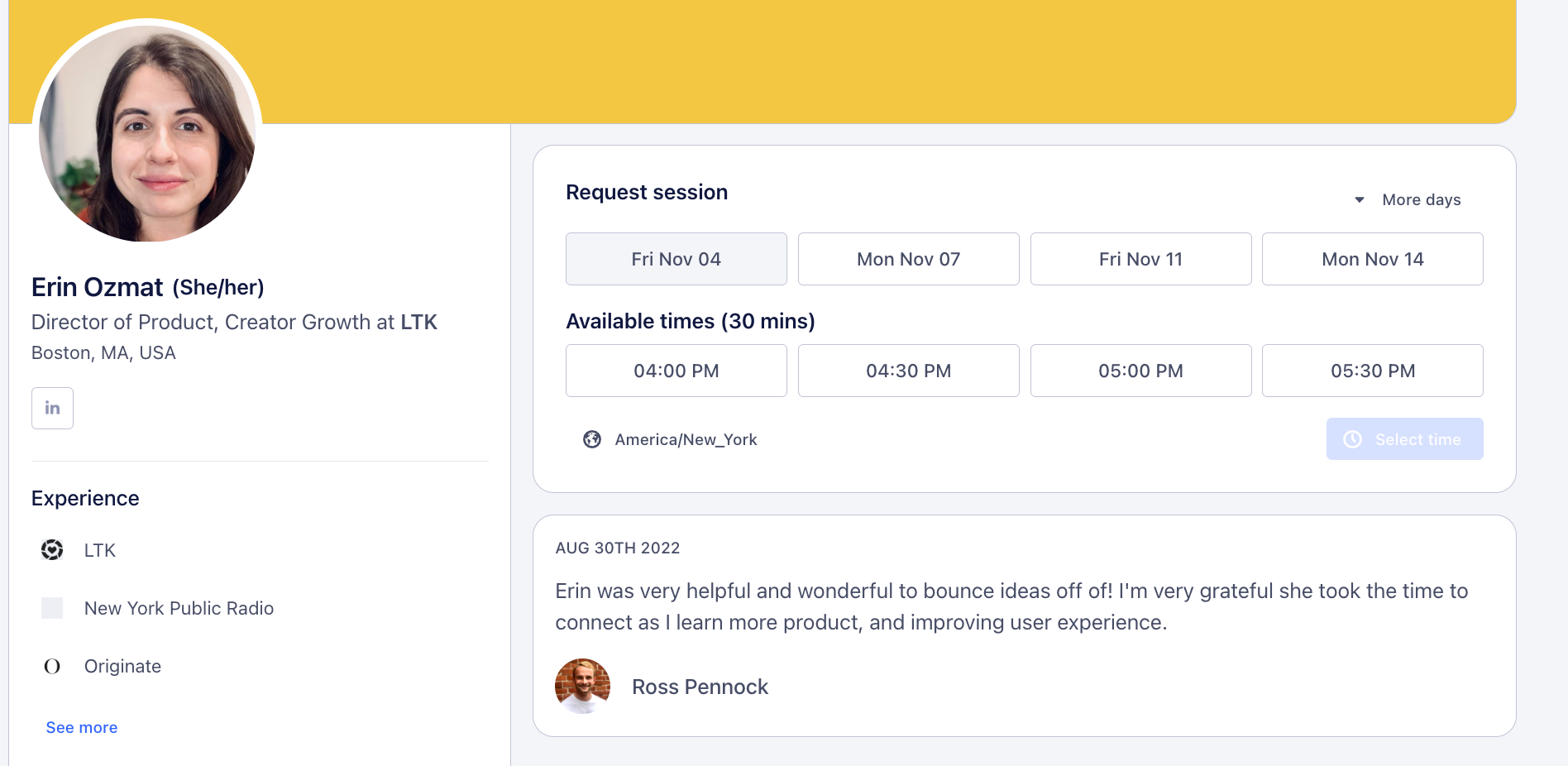This screenshot has height=766, width=1568.
Task: Open Erin's LinkedIn profile icon
Action: pyautogui.click(x=52, y=408)
